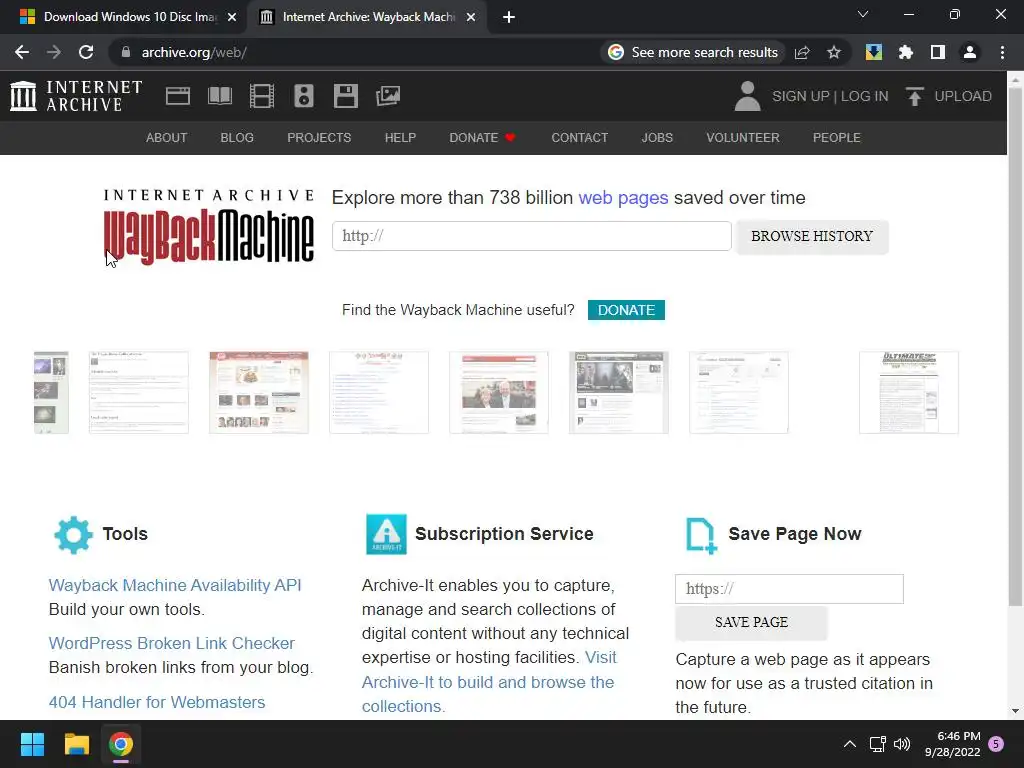
Task: Show hidden system tray icons
Action: (850, 744)
